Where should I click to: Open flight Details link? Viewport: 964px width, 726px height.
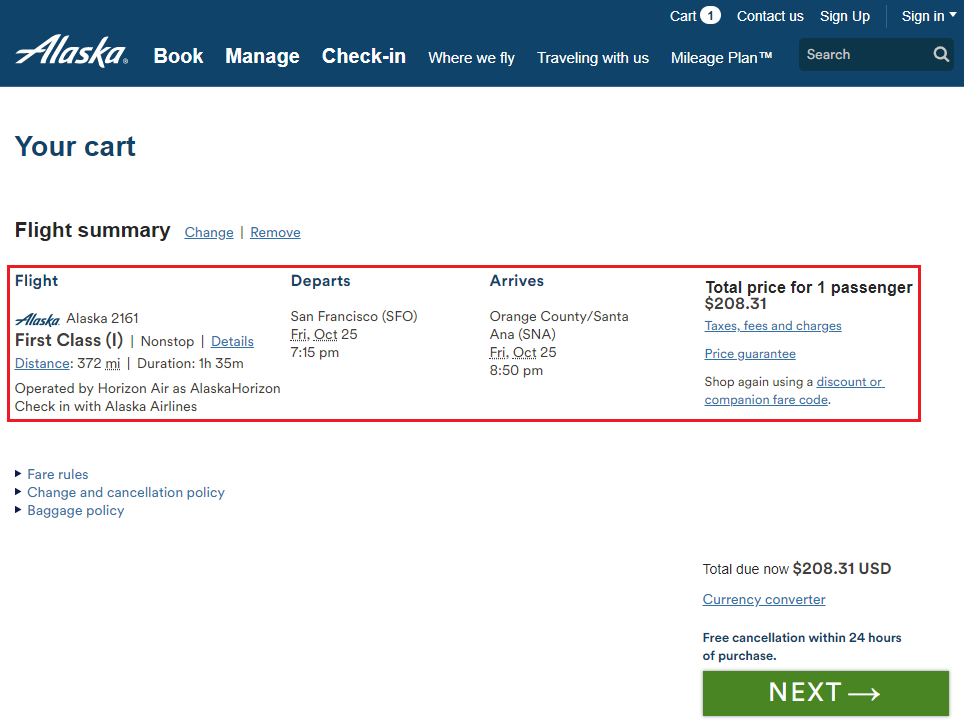(232, 341)
